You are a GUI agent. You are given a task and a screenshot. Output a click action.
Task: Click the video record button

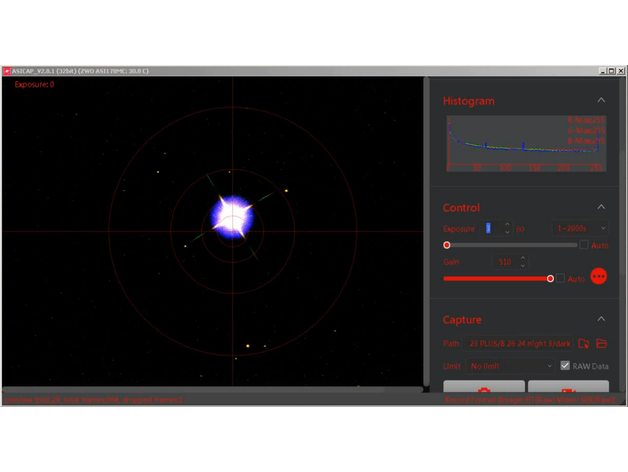(568, 390)
